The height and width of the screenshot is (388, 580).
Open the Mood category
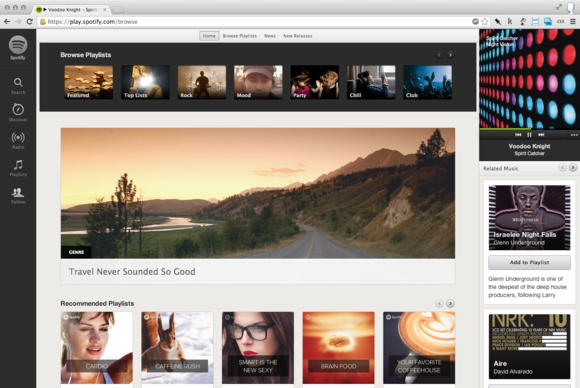tap(258, 82)
